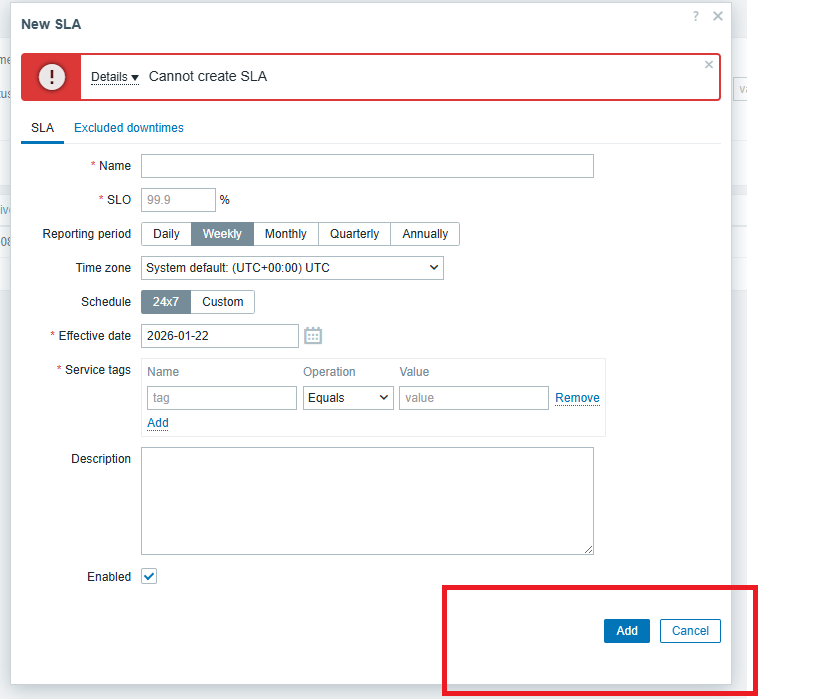This screenshot has width=836, height=699.
Task: Open the effective date calendar picker
Action: pyautogui.click(x=313, y=336)
